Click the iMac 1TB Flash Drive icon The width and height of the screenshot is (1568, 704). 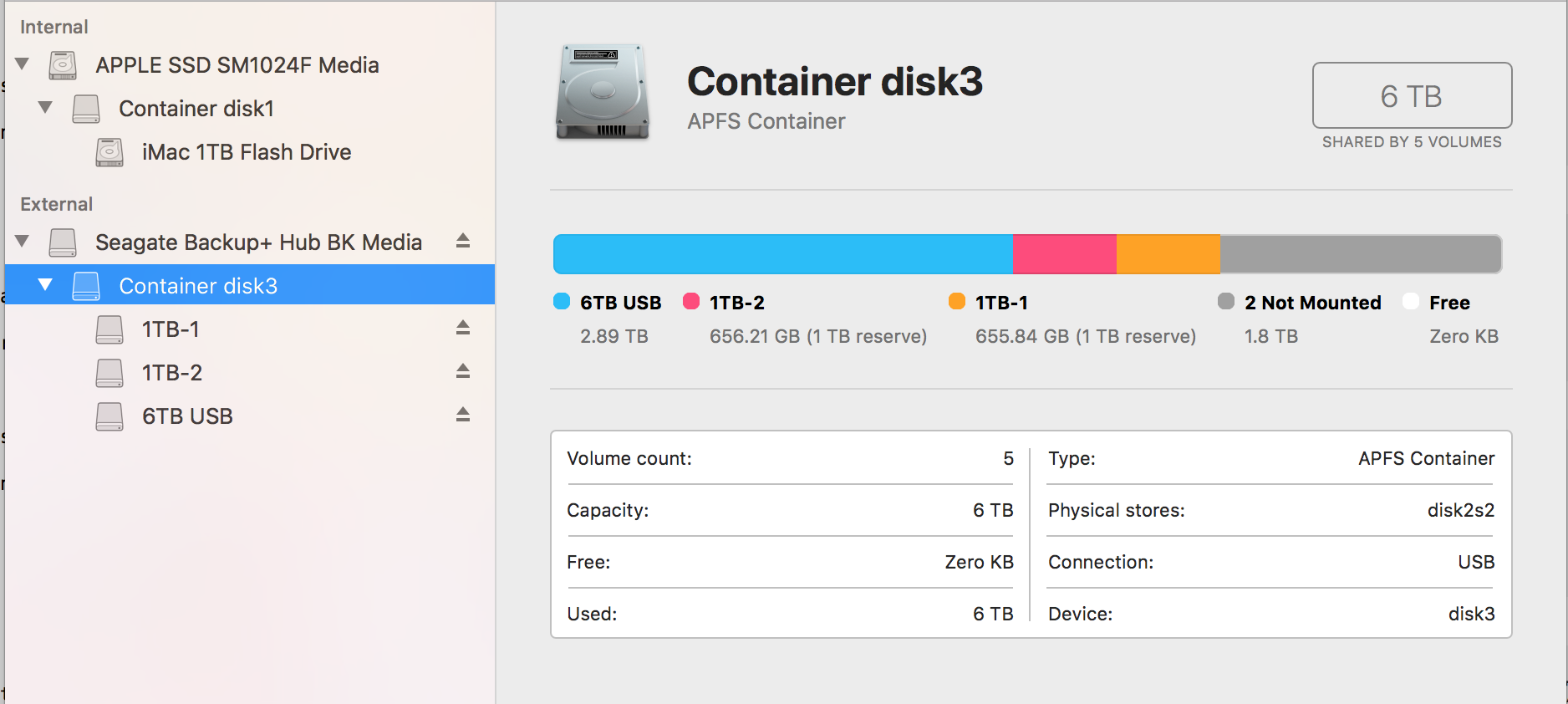click(109, 152)
